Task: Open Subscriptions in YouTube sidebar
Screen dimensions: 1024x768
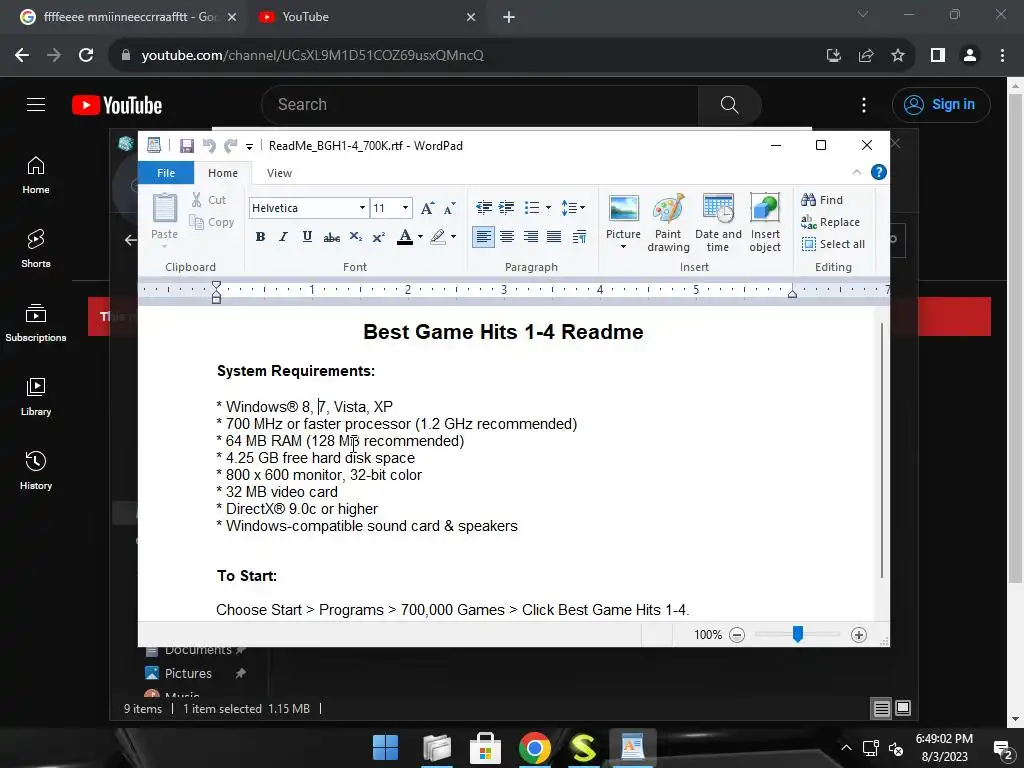Action: click(36, 323)
